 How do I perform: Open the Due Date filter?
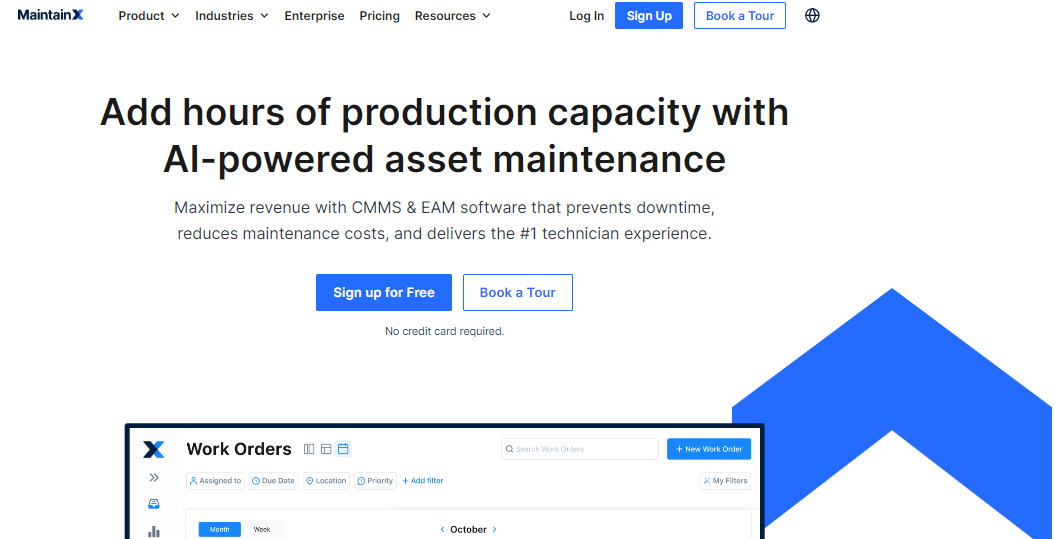coord(273,480)
